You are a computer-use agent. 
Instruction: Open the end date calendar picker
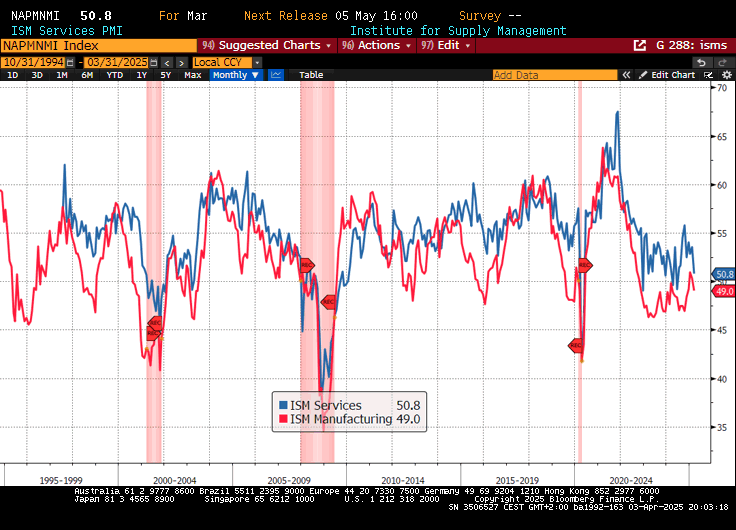pyautogui.click(x=153, y=62)
